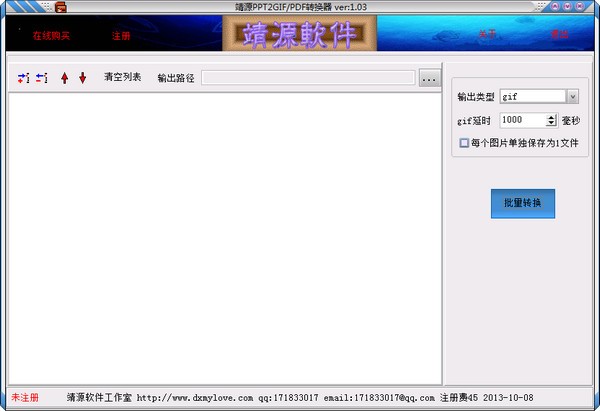Click the 未注册 status text

[x=25, y=398]
